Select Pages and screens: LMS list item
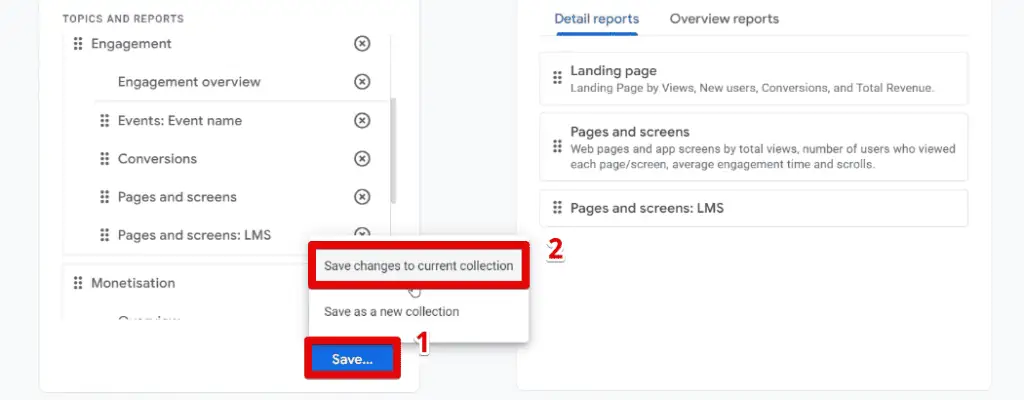This screenshot has height=400, width=1024. pos(194,235)
